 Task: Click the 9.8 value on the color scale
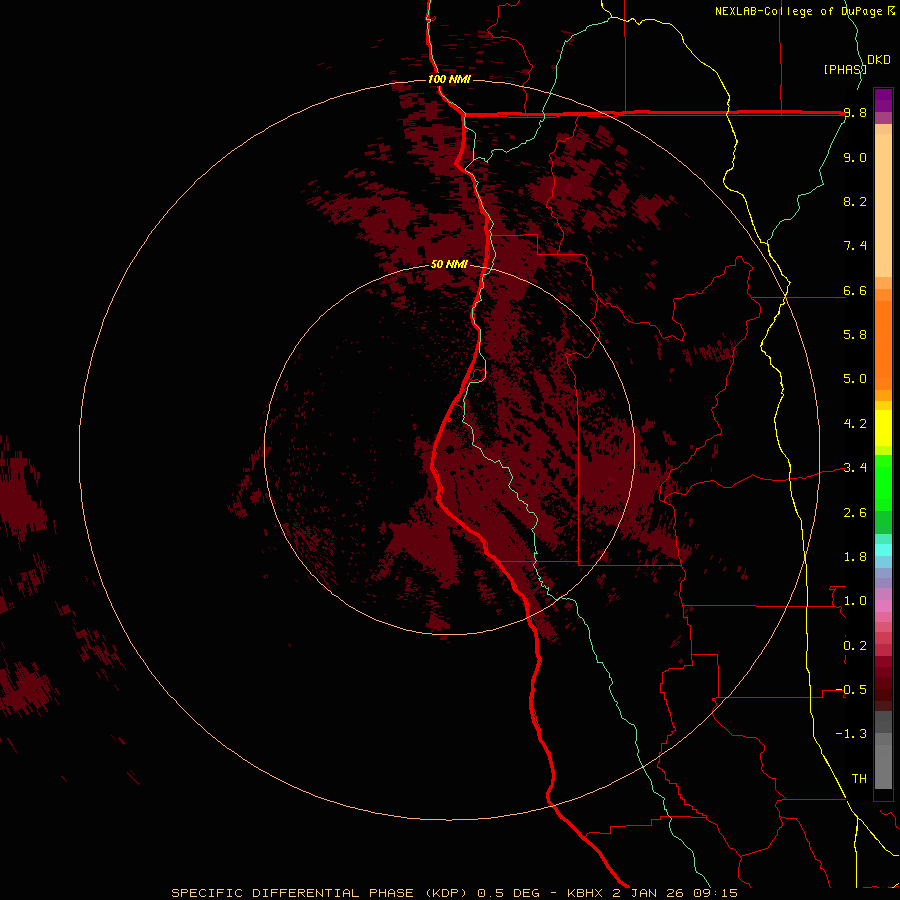click(855, 113)
